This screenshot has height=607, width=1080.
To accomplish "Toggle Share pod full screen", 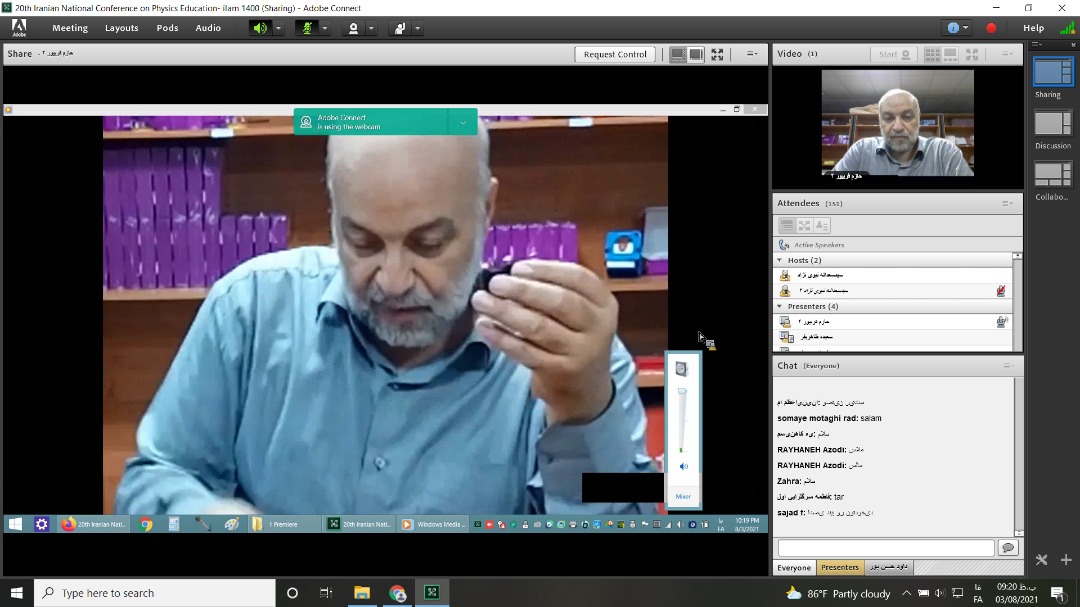I will pyautogui.click(x=717, y=54).
